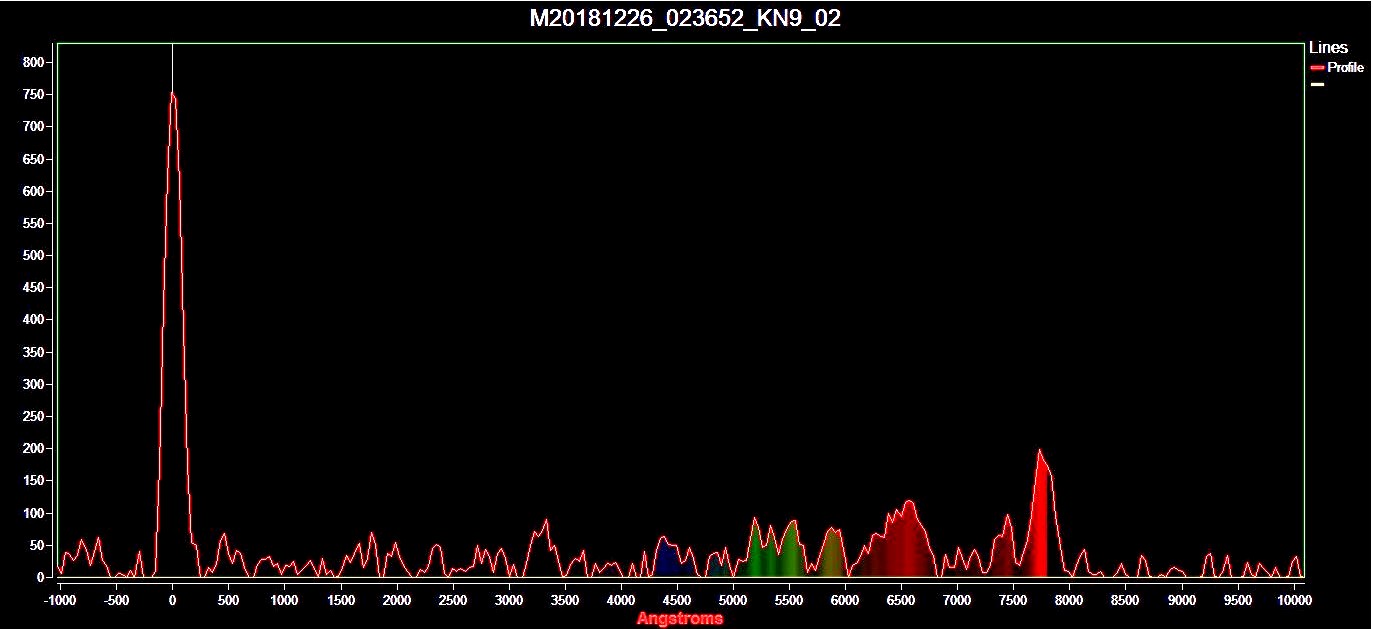Click the y-axis tick label "250"
The width and height of the screenshot is (1373, 629).
pos(34,416)
